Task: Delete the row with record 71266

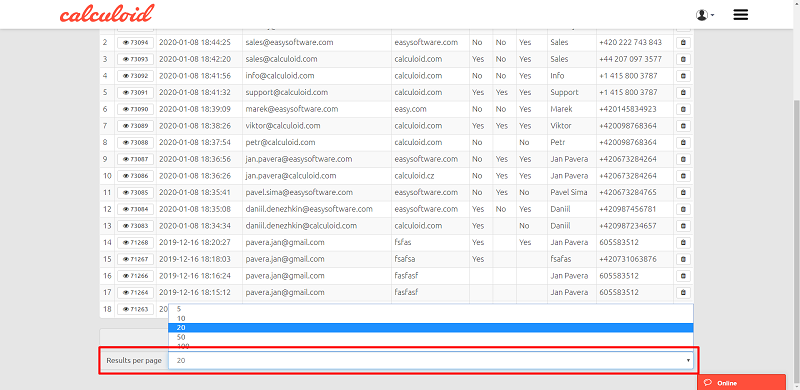Action: tap(683, 276)
